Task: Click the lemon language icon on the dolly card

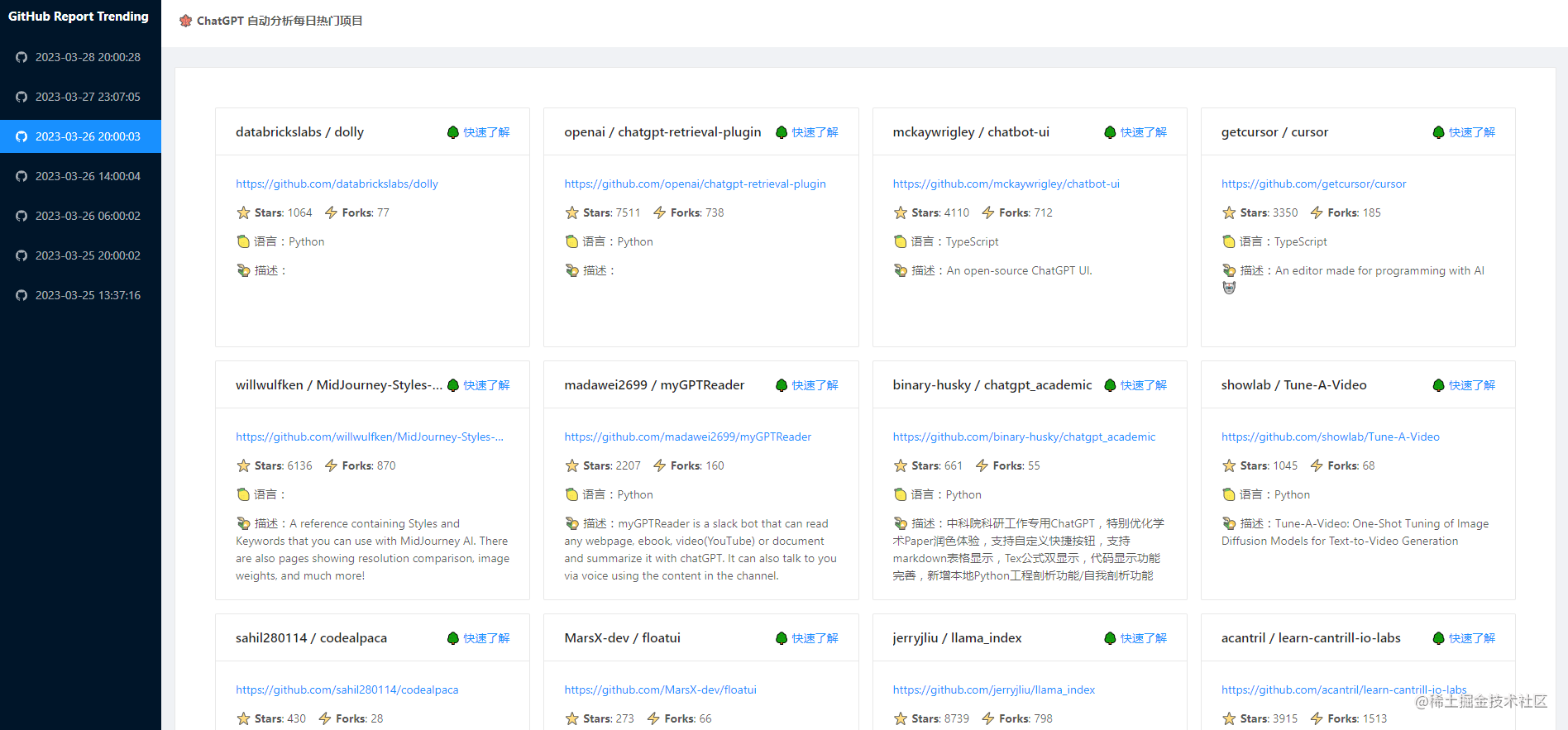Action: coord(243,241)
